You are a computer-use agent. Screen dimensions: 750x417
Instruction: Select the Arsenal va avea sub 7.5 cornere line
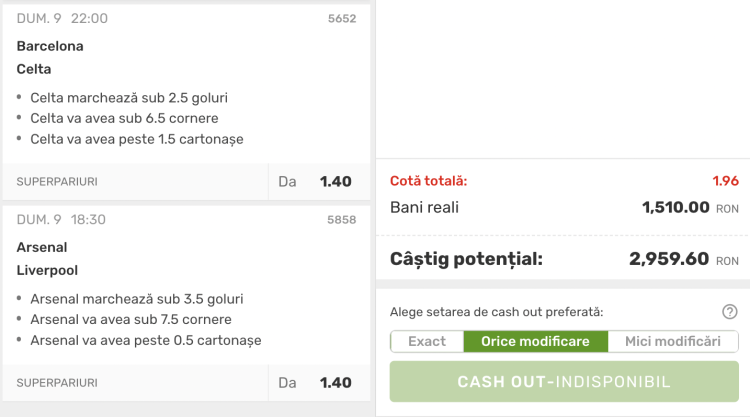click(x=131, y=320)
